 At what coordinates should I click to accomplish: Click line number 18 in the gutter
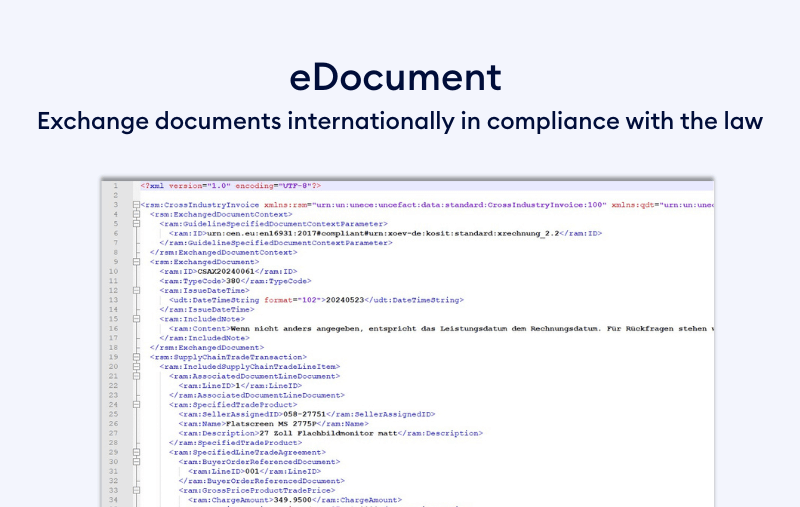(115, 347)
